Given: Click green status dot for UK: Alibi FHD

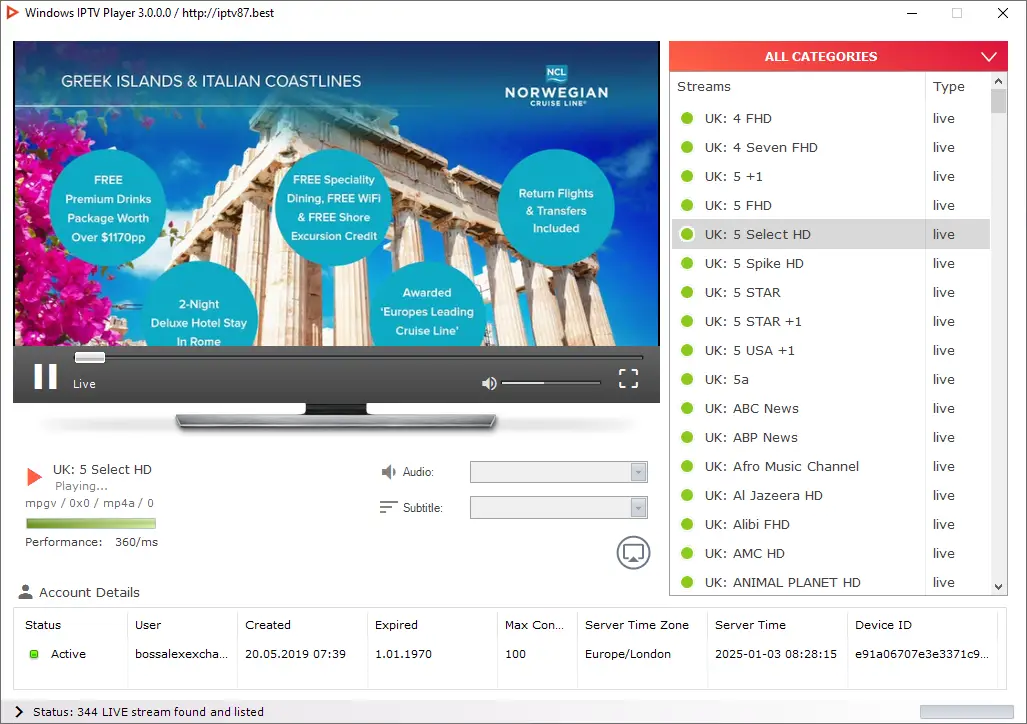Looking at the screenshot, I should (x=687, y=524).
